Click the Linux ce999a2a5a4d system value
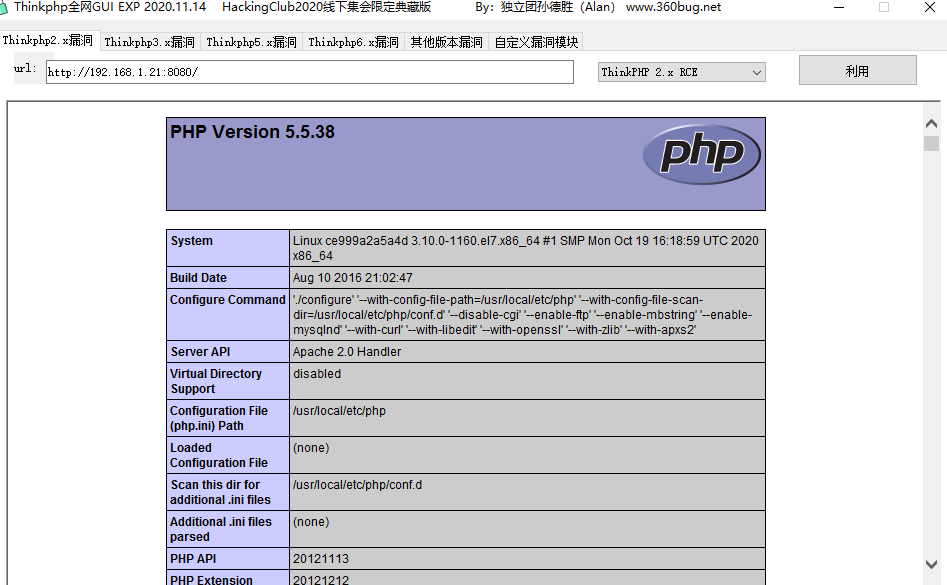Screen dimensions: 947x585 [527, 248]
